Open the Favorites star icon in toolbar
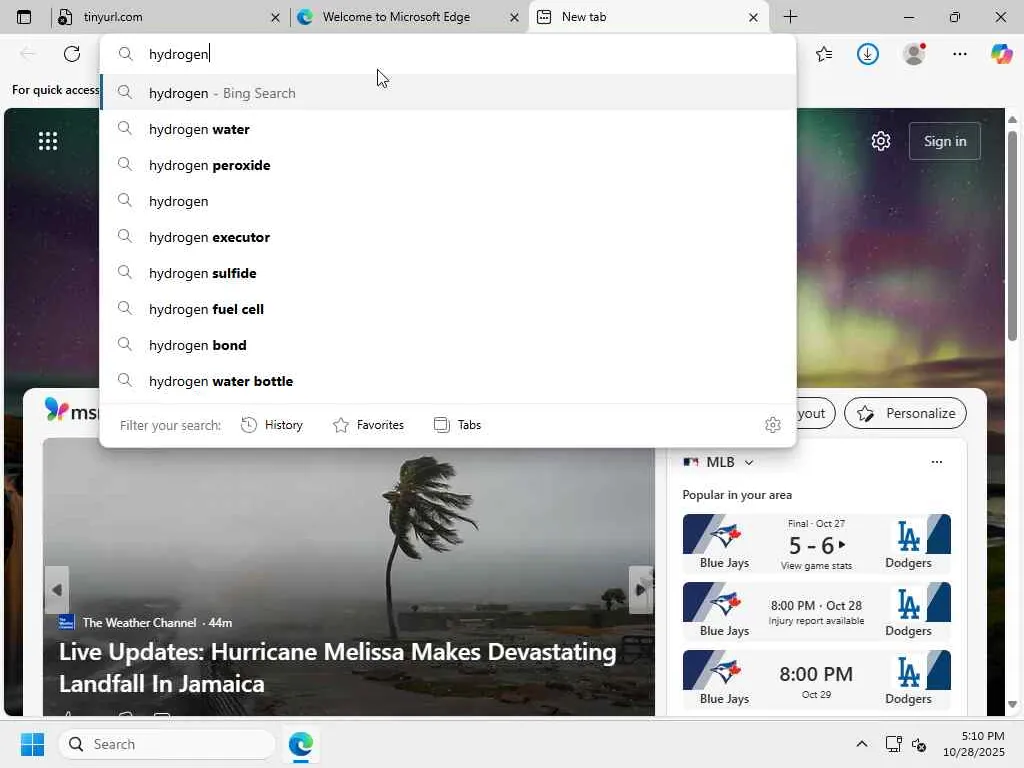This screenshot has width=1024, height=768. pos(824,54)
